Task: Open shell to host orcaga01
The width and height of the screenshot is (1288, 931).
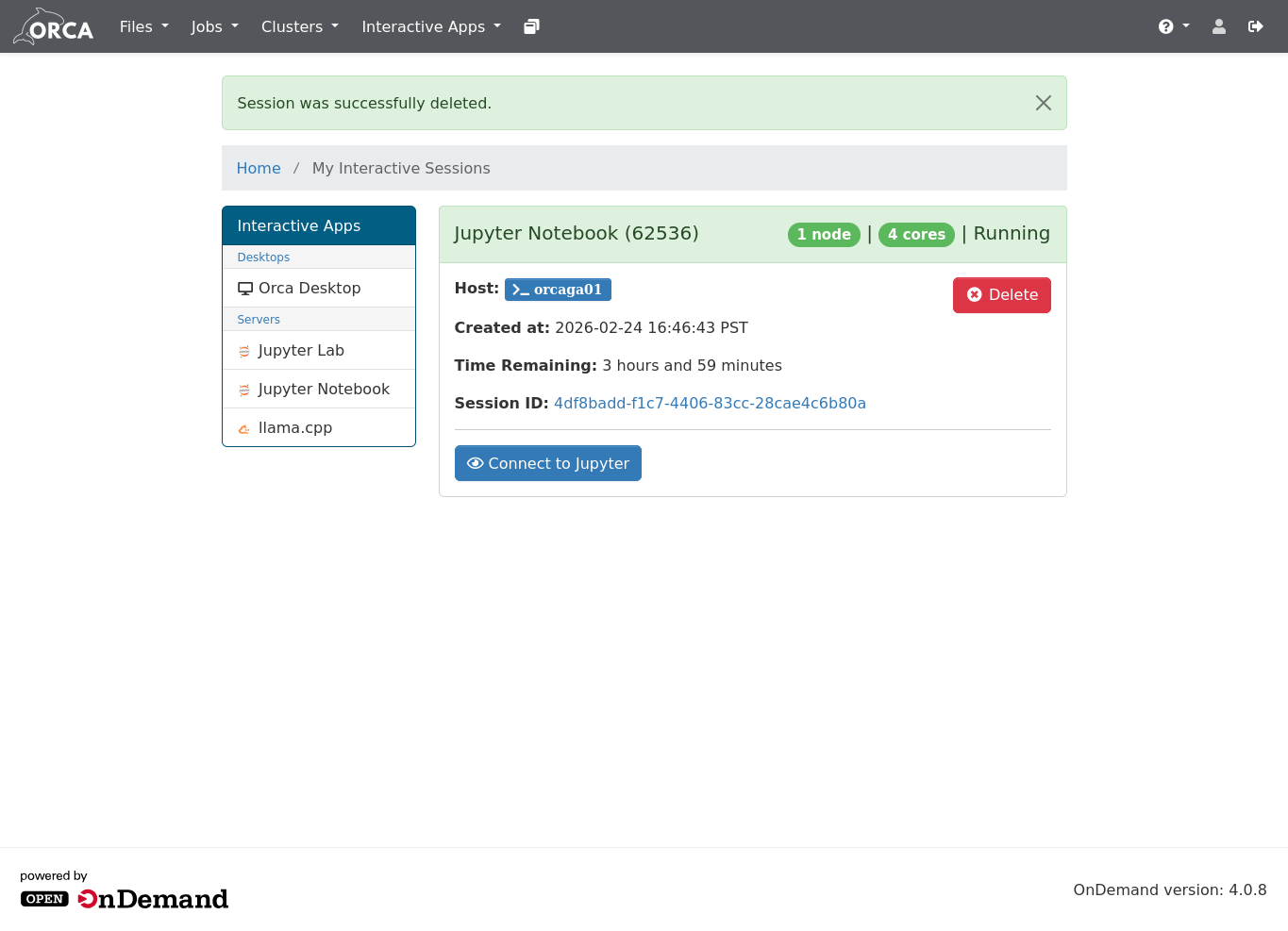Action: pos(558,290)
